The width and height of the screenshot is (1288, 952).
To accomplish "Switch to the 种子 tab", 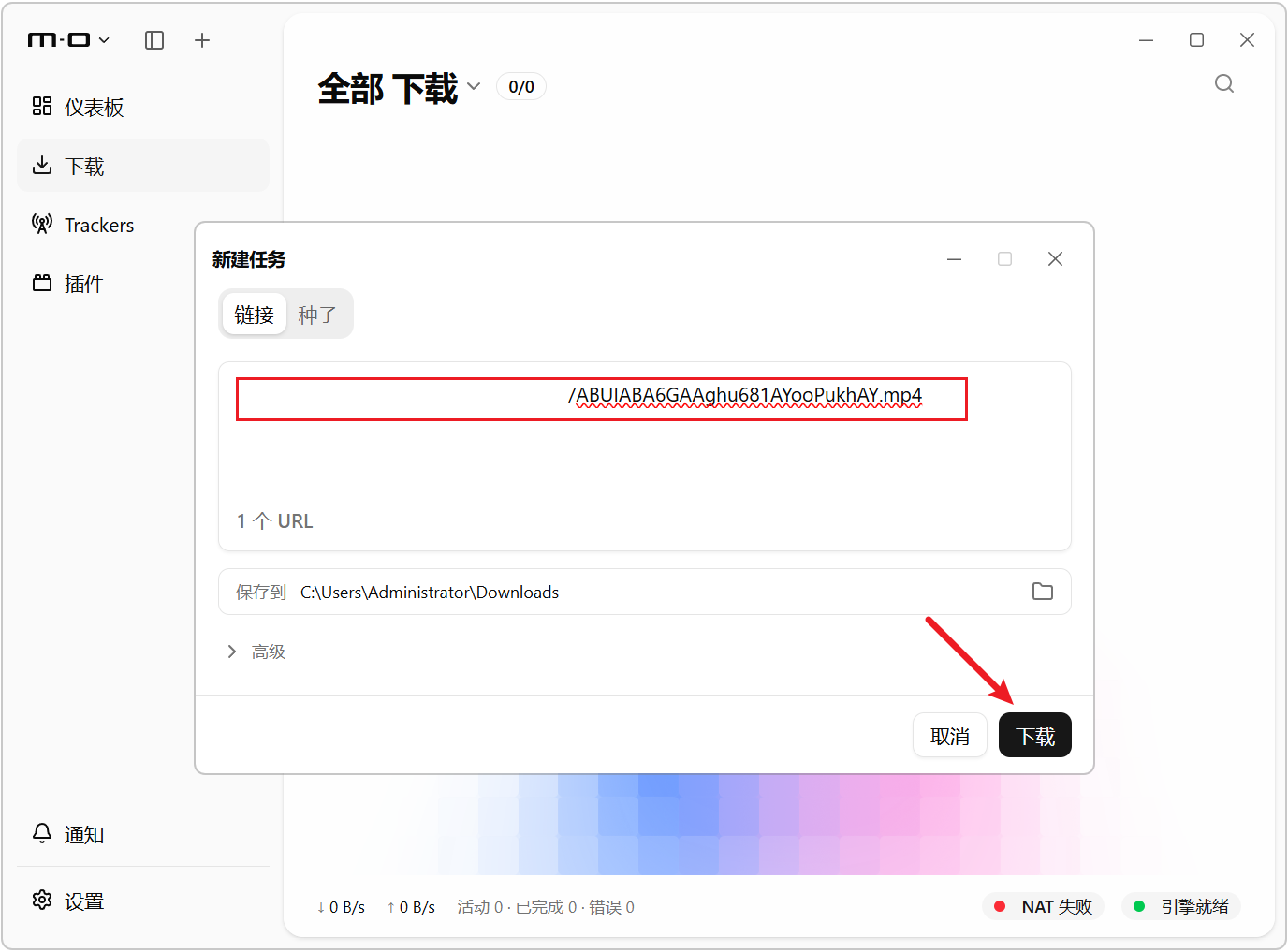I will (x=317, y=315).
